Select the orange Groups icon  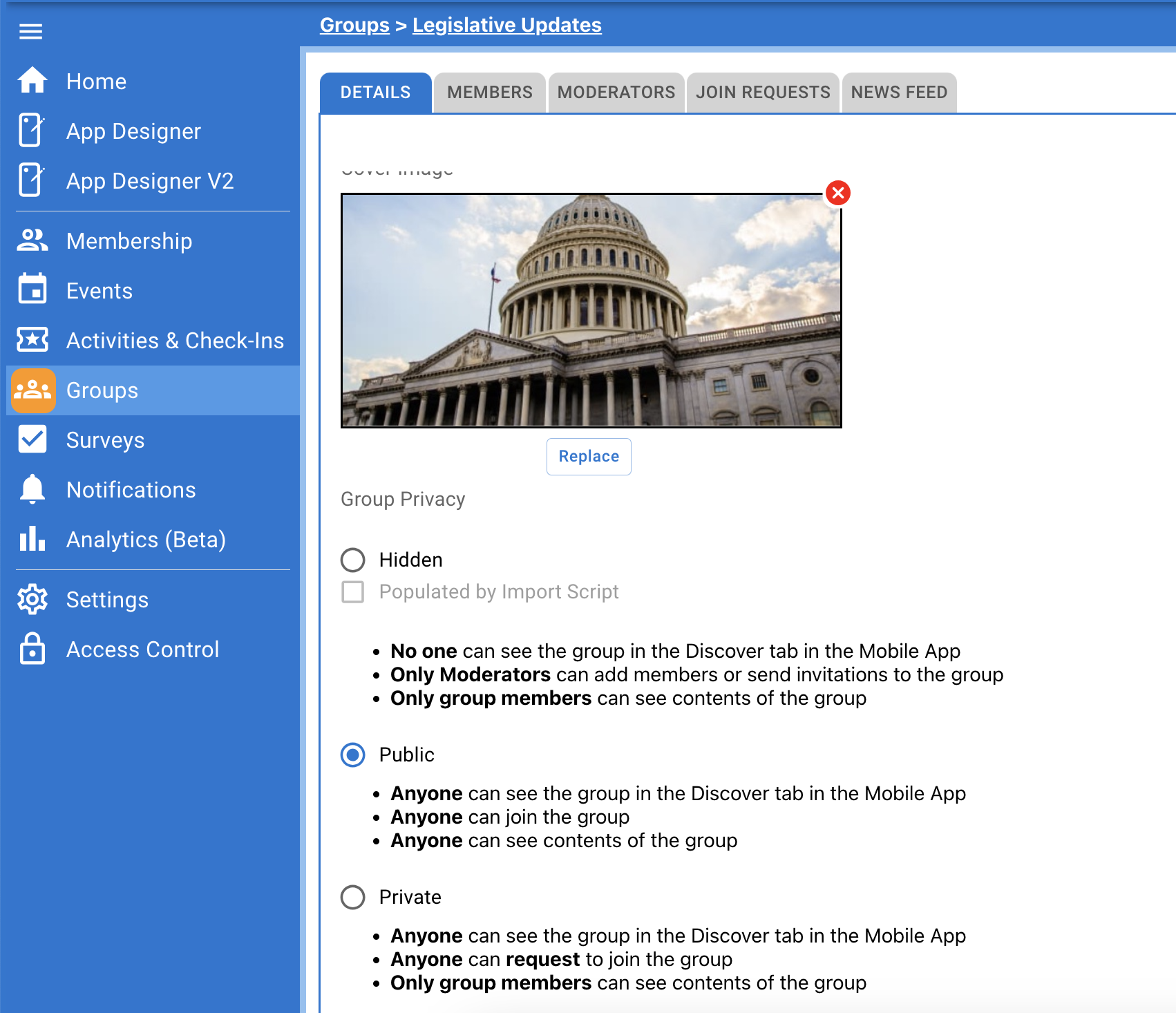[32, 390]
